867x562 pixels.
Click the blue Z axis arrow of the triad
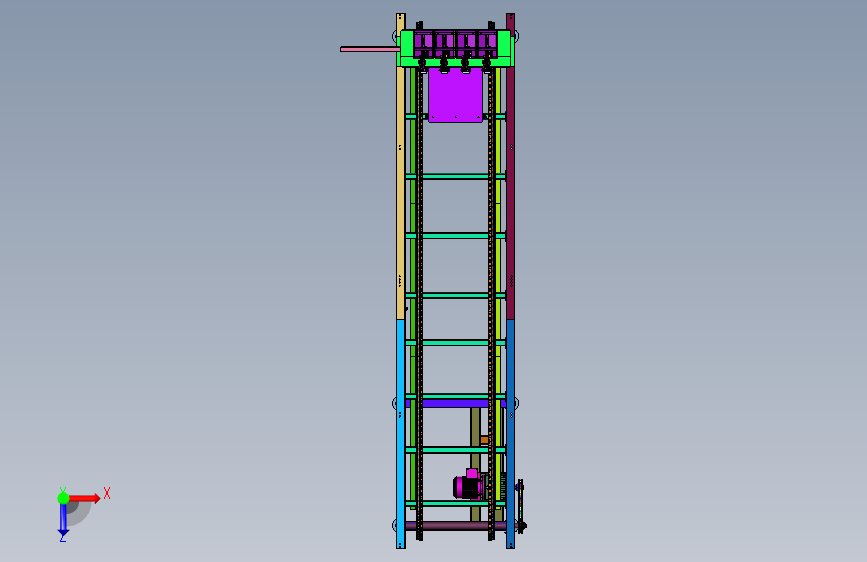pos(63,521)
